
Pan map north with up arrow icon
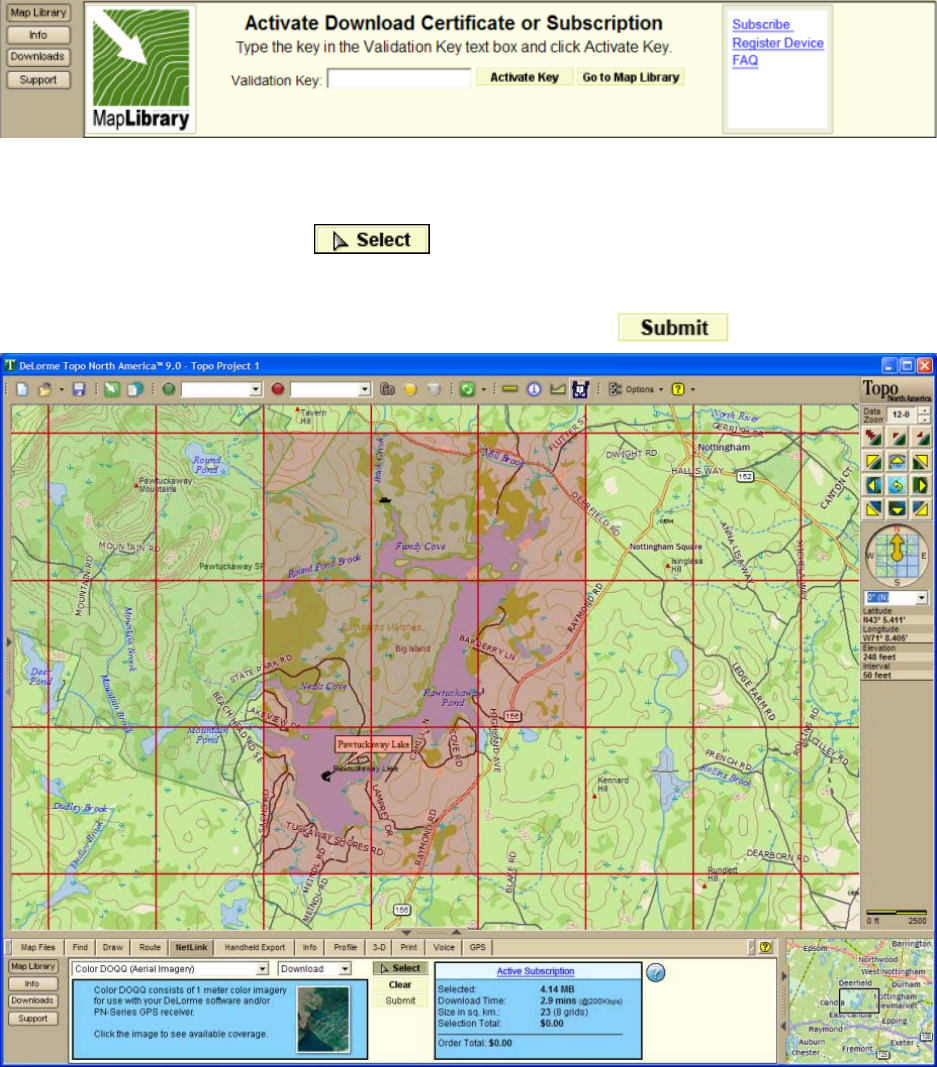tap(897, 462)
